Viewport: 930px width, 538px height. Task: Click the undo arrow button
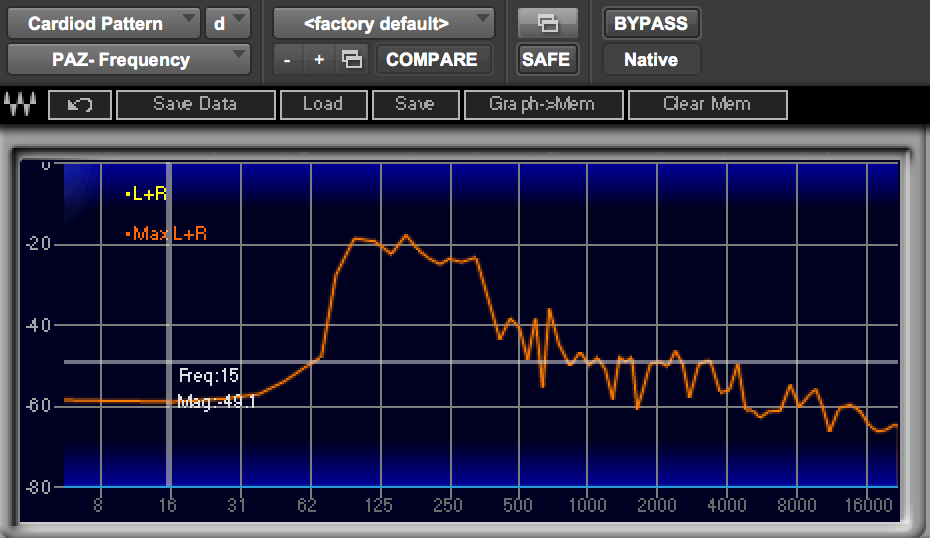(x=78, y=104)
